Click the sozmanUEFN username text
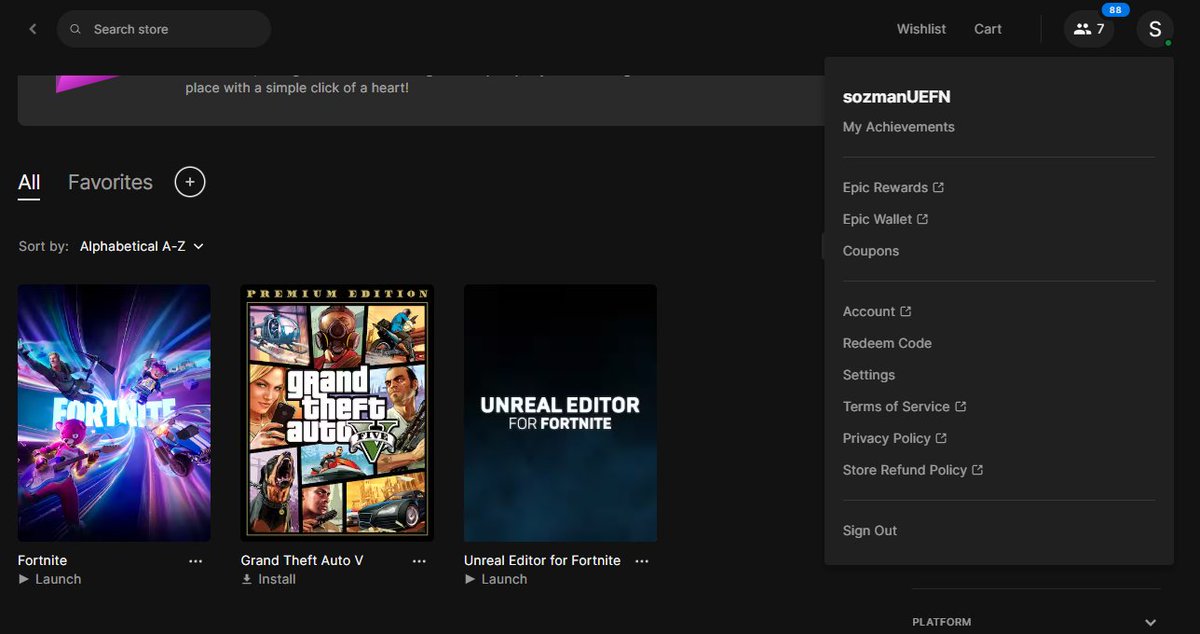The height and width of the screenshot is (634, 1200). point(896,97)
